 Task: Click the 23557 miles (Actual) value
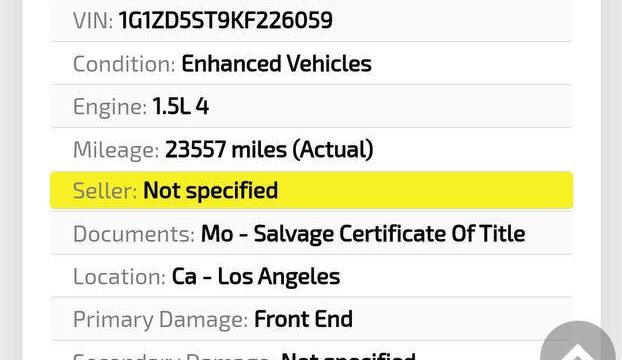coord(269,149)
